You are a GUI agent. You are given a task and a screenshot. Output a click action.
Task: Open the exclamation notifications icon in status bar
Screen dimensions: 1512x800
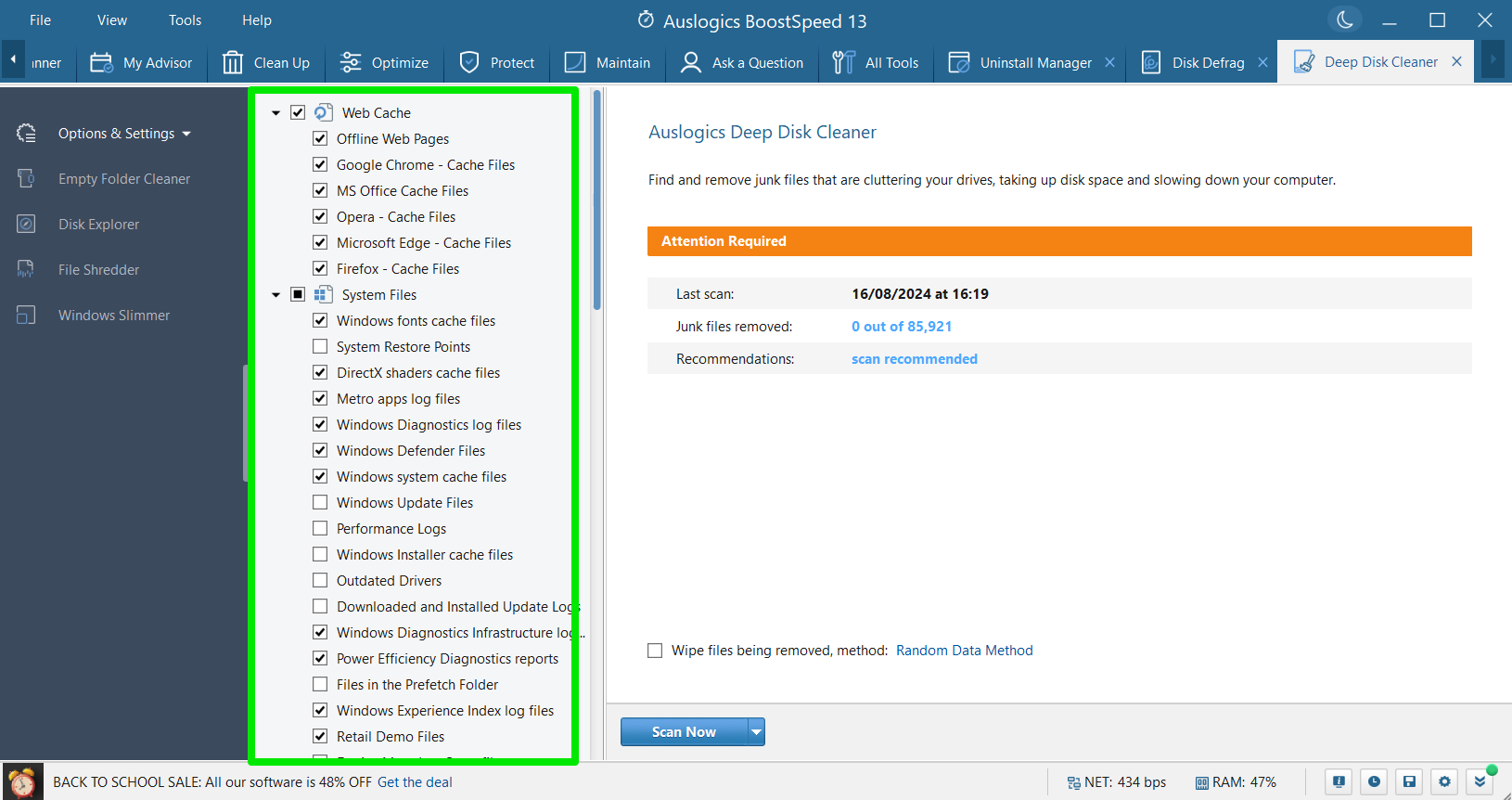1339,782
